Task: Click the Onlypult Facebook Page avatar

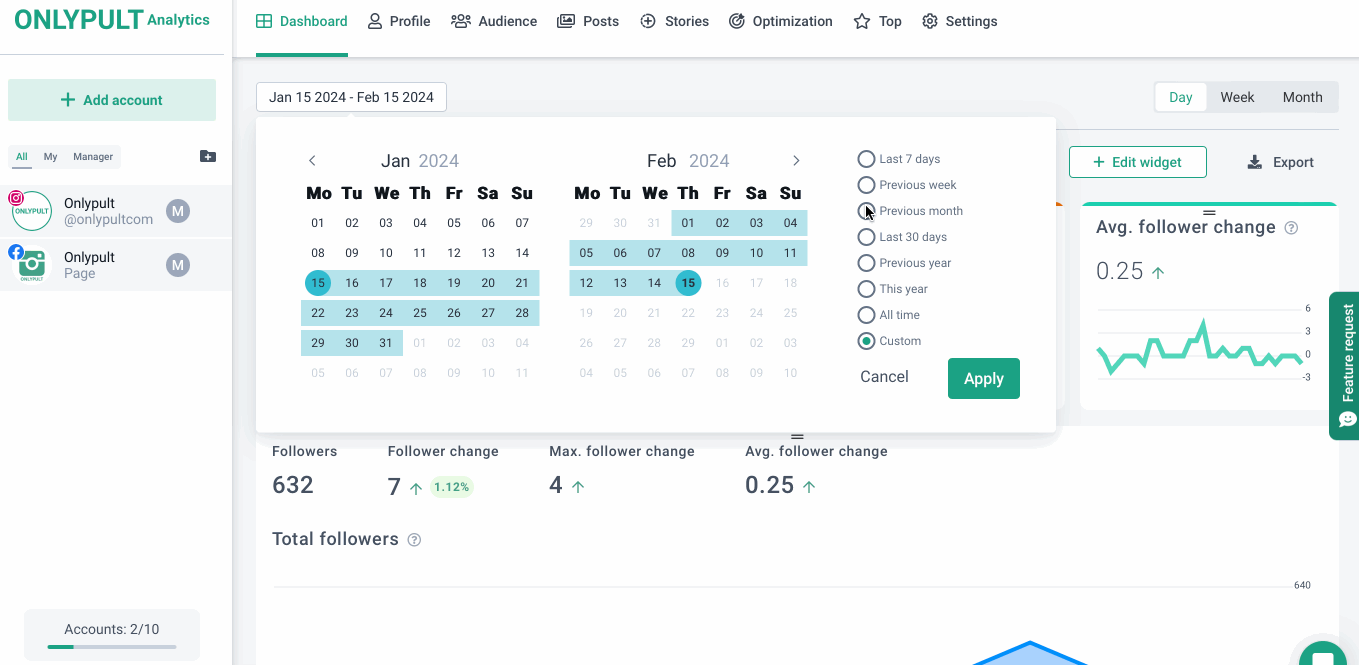Action: click(x=32, y=265)
